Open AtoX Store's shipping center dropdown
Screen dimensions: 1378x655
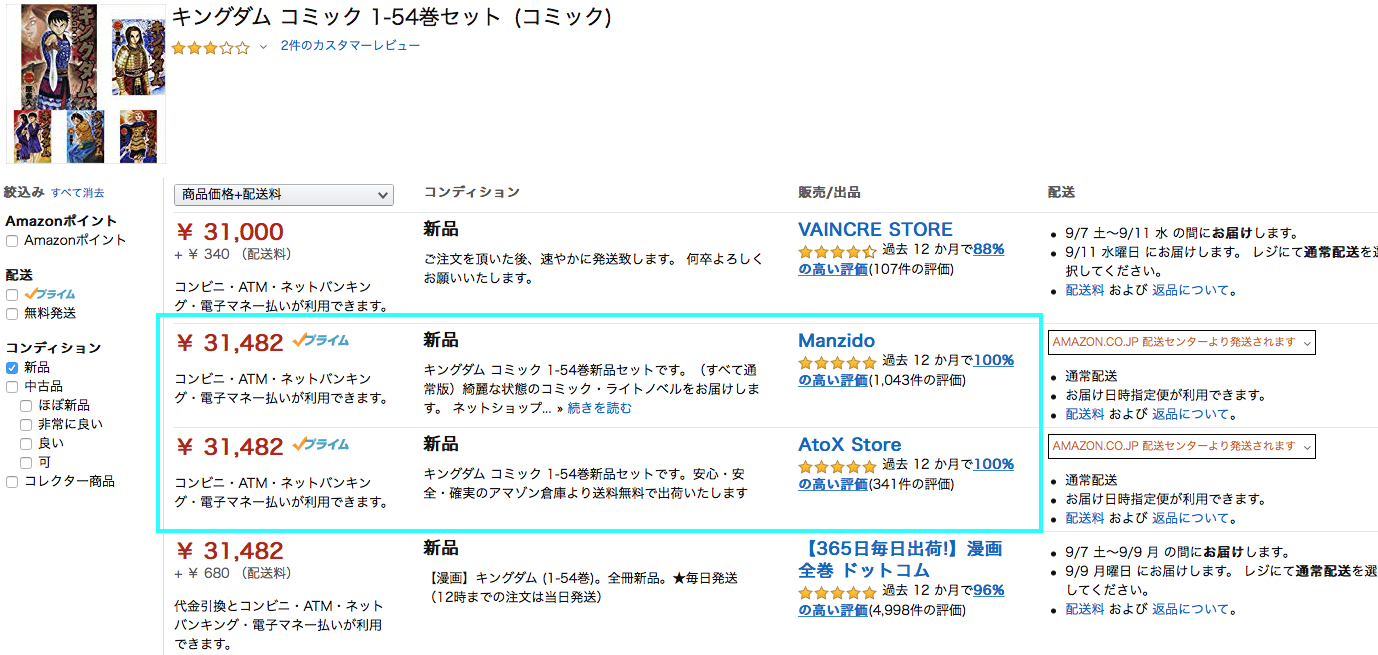1181,446
